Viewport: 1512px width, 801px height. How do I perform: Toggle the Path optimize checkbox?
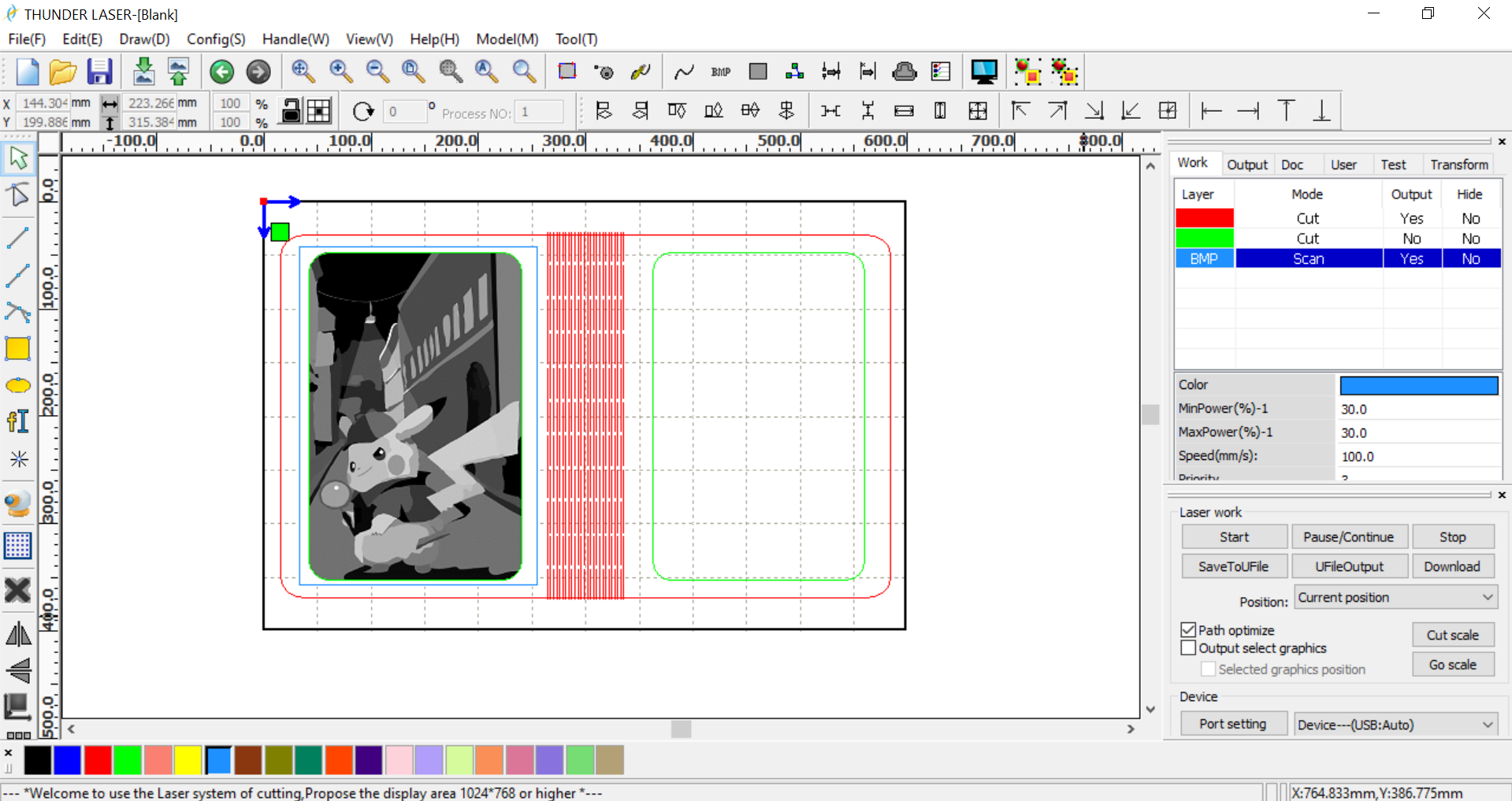point(1188,630)
